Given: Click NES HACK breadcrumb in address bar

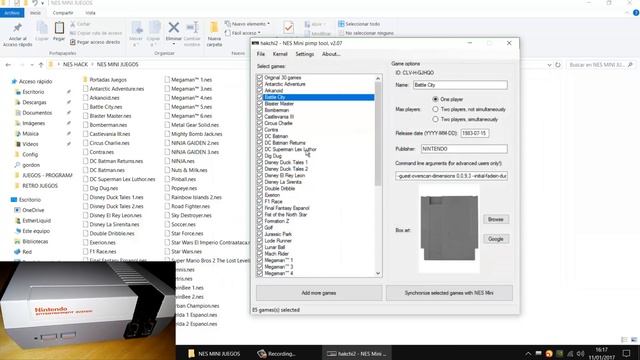Looking at the screenshot, I should click(75, 64).
